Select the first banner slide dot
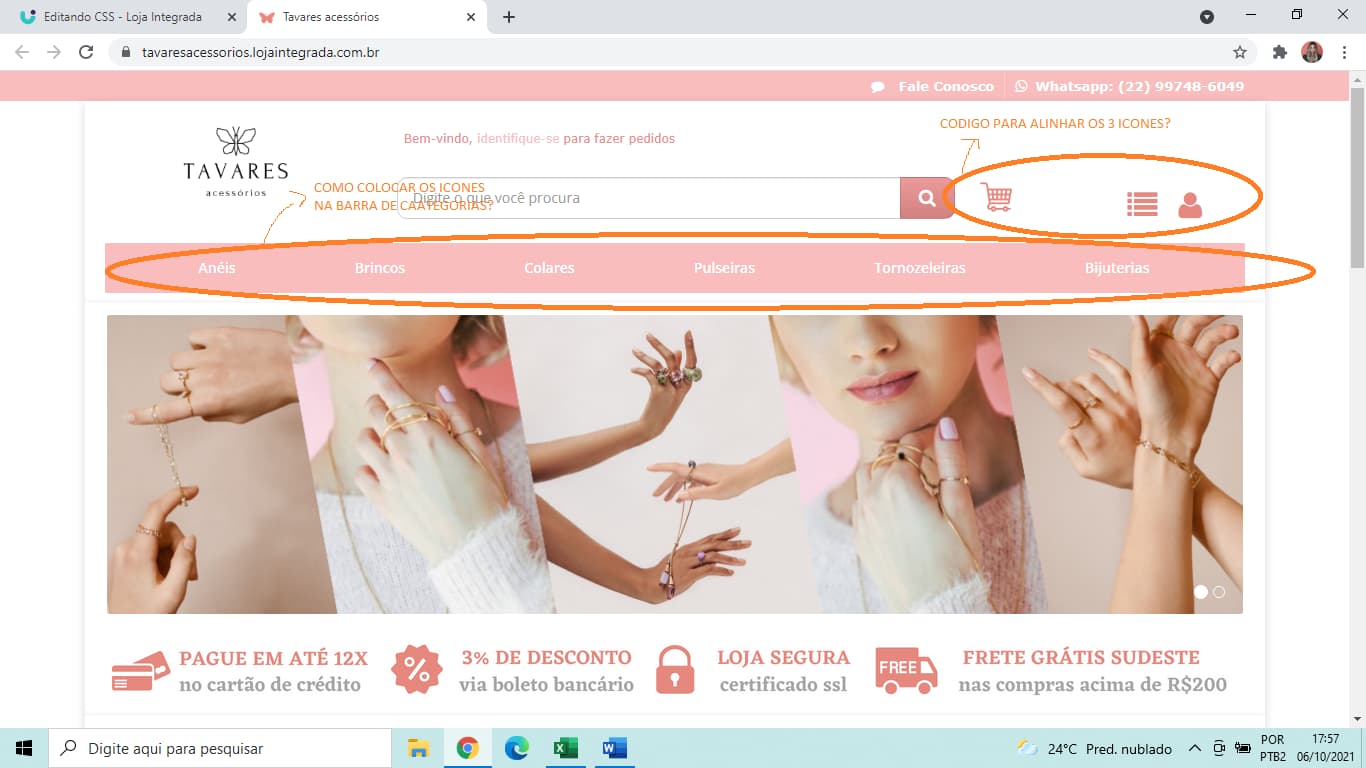 pyautogui.click(x=1201, y=592)
